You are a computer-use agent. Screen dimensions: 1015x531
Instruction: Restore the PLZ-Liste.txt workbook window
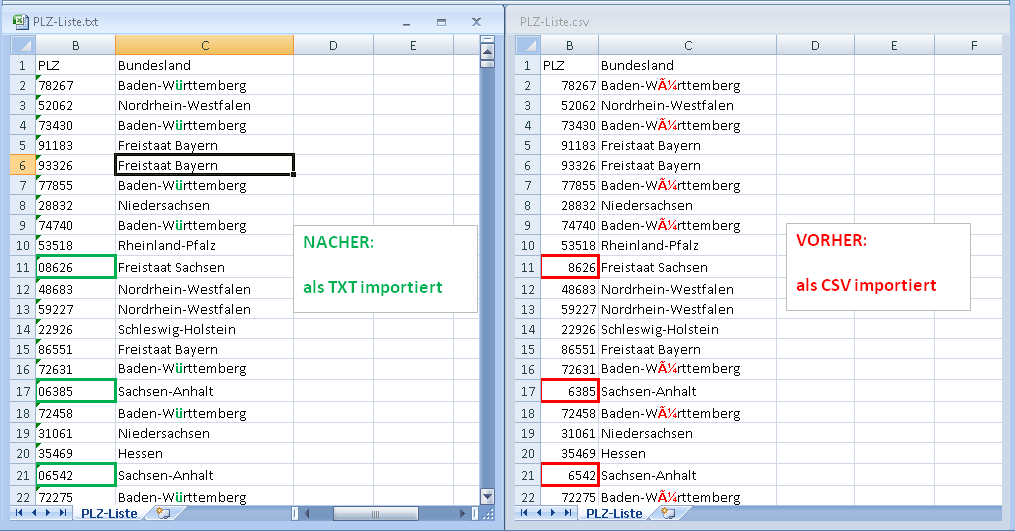pos(441,21)
